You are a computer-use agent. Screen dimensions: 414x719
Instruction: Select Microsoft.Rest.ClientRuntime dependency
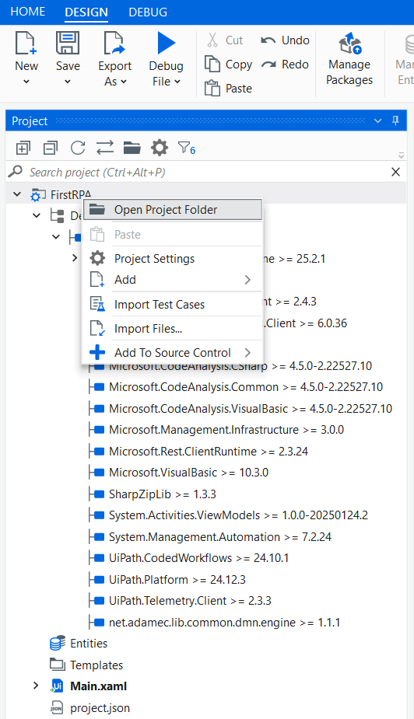coord(209,451)
